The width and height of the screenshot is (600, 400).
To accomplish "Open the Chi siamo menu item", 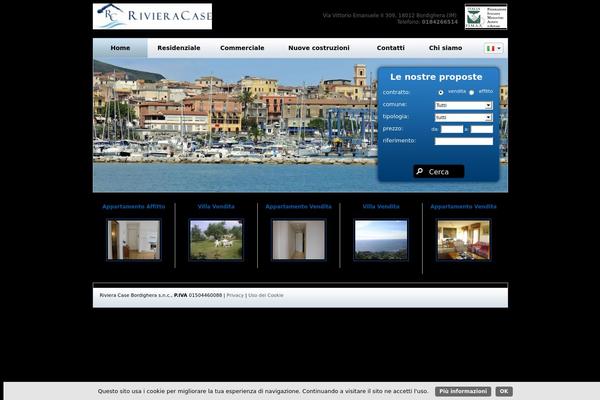I will tap(445, 48).
